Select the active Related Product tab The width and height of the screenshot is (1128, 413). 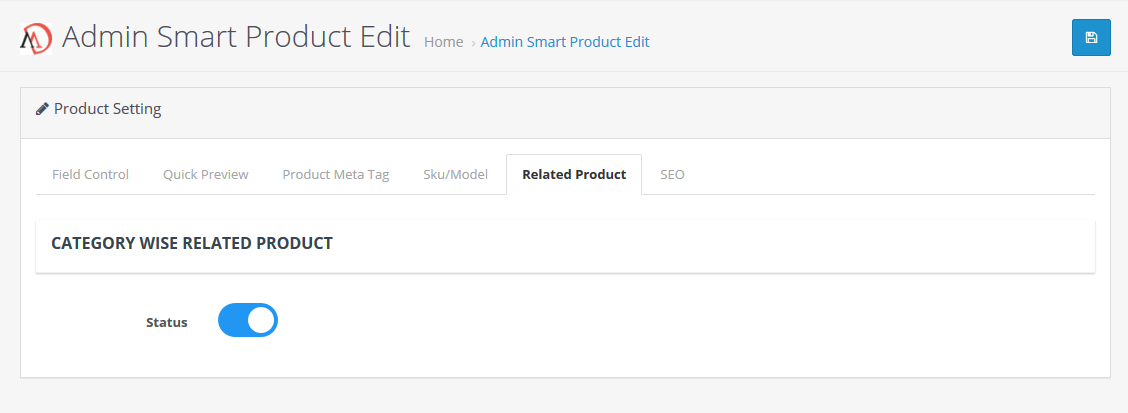(x=574, y=174)
